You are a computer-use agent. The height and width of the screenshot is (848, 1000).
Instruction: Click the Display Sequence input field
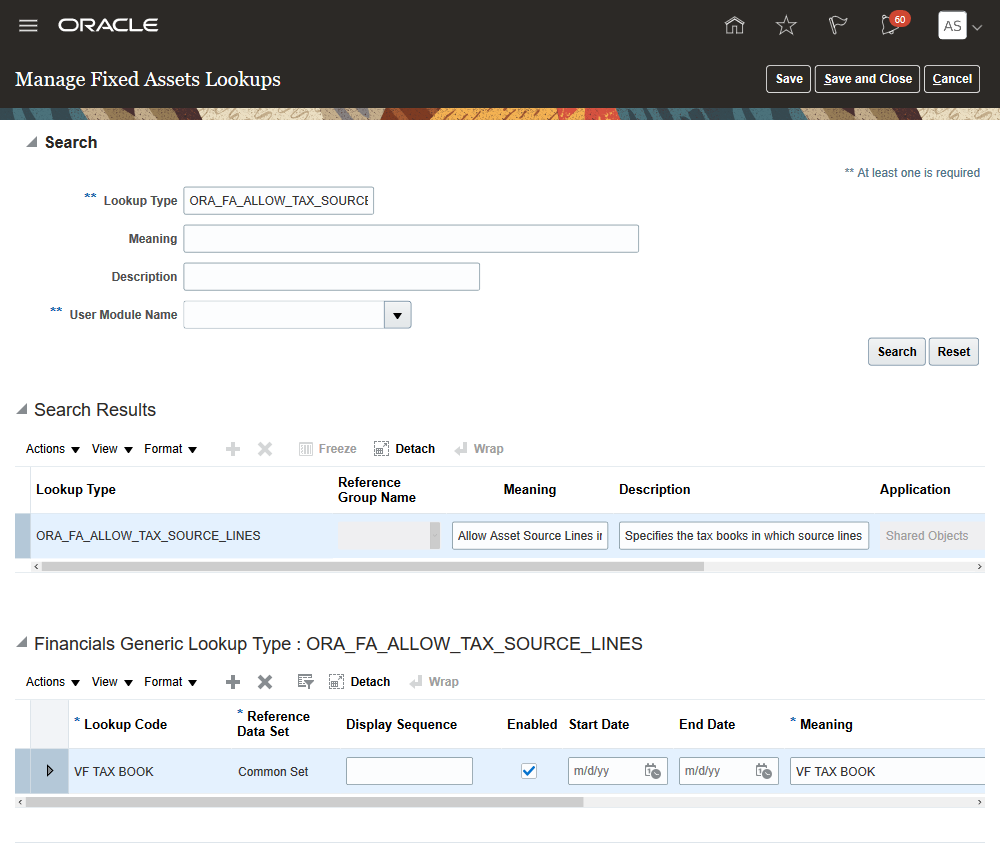point(409,771)
